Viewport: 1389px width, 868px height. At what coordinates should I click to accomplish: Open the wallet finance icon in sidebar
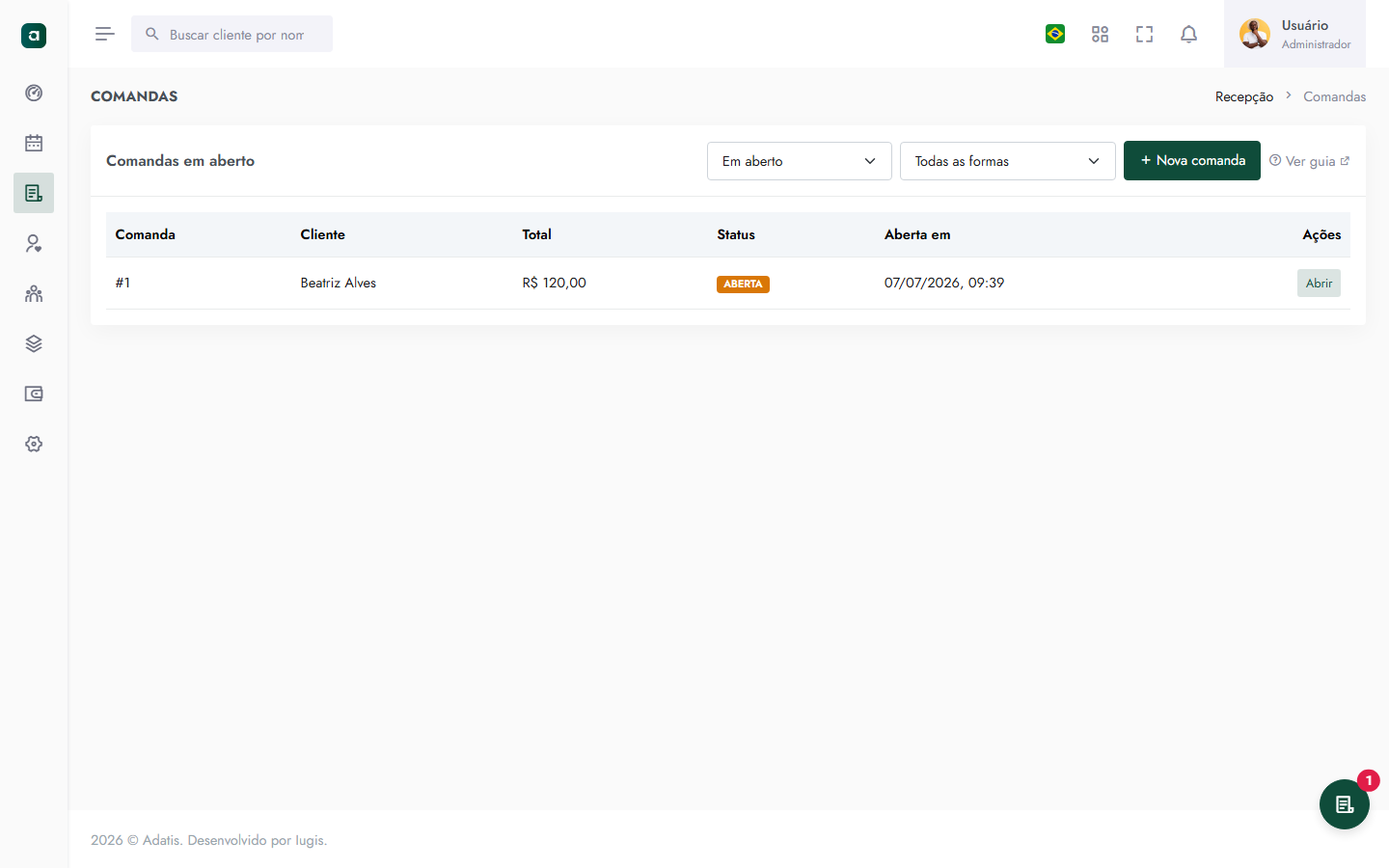pyautogui.click(x=34, y=393)
